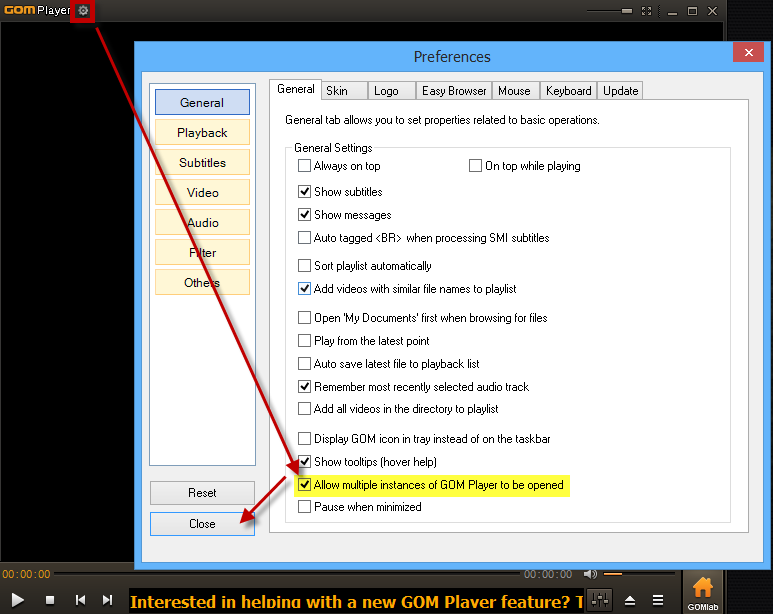Click the Close button in Preferences
Image resolution: width=773 pixels, height=614 pixels.
pyautogui.click(x=202, y=524)
